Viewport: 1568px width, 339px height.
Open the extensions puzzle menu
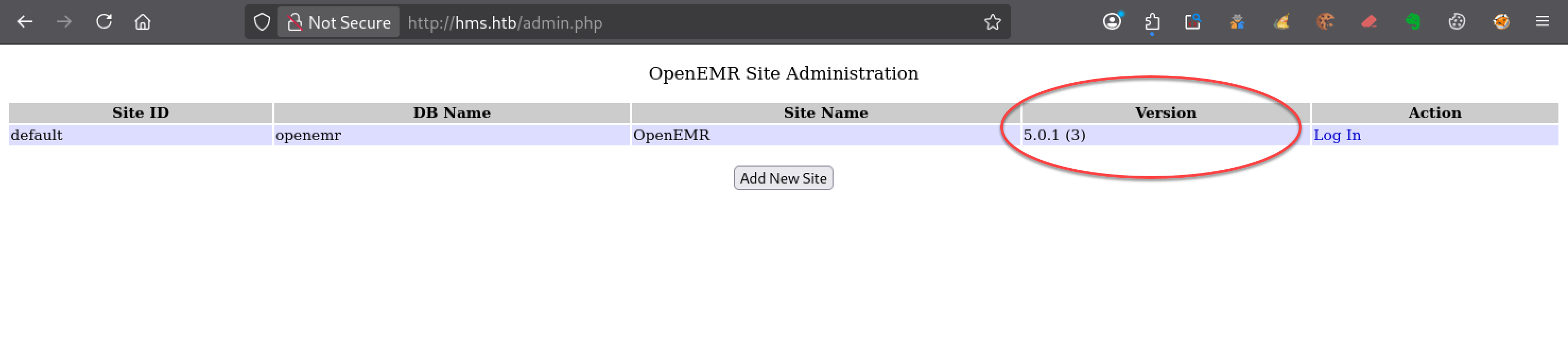pos(1151,22)
